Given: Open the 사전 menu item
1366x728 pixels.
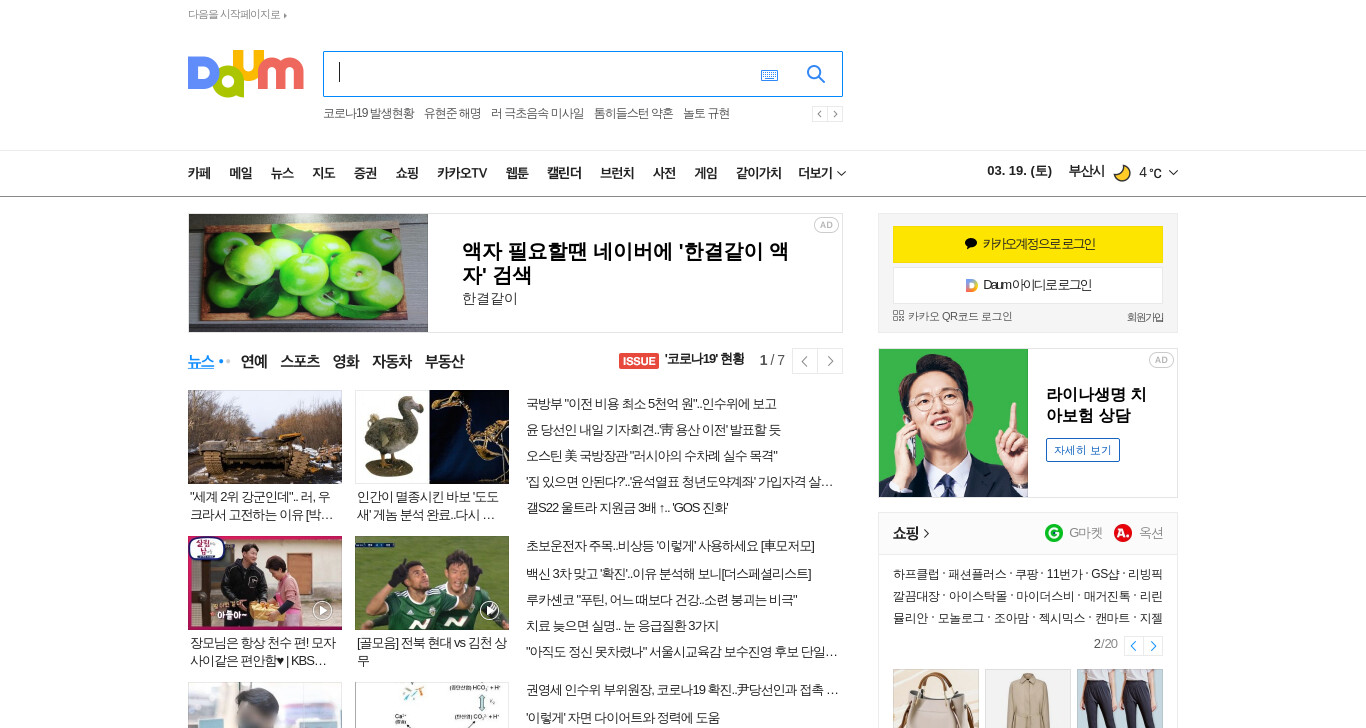Looking at the screenshot, I should pos(664,173).
